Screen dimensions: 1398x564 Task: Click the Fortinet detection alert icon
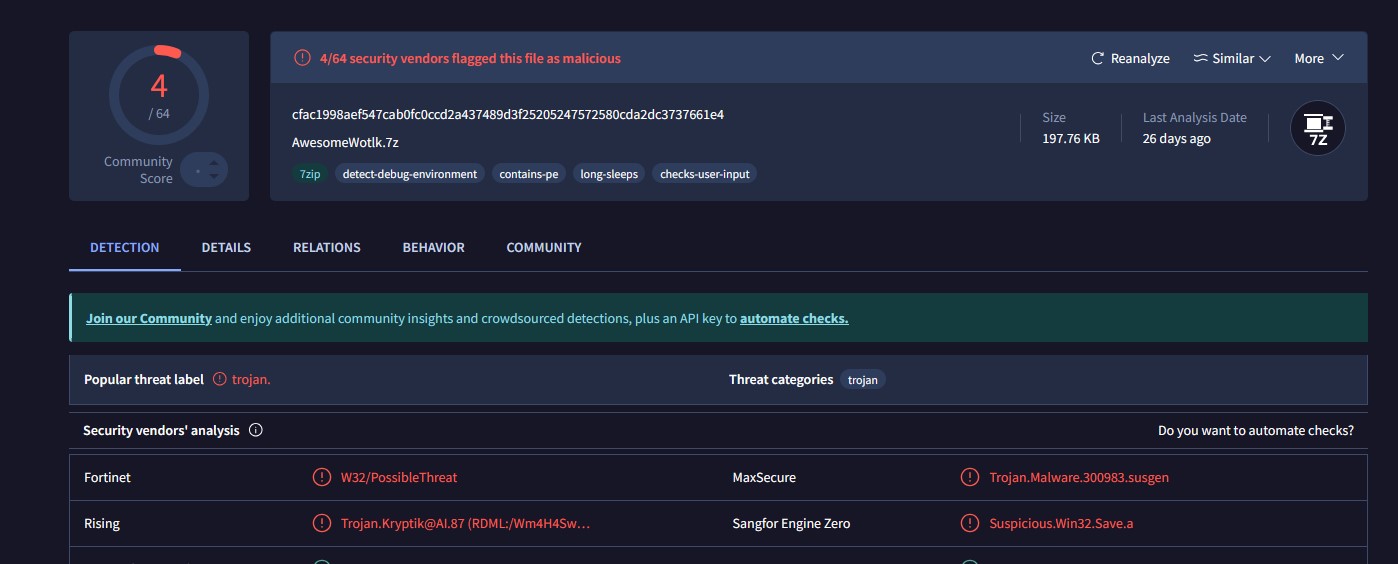tap(322, 477)
